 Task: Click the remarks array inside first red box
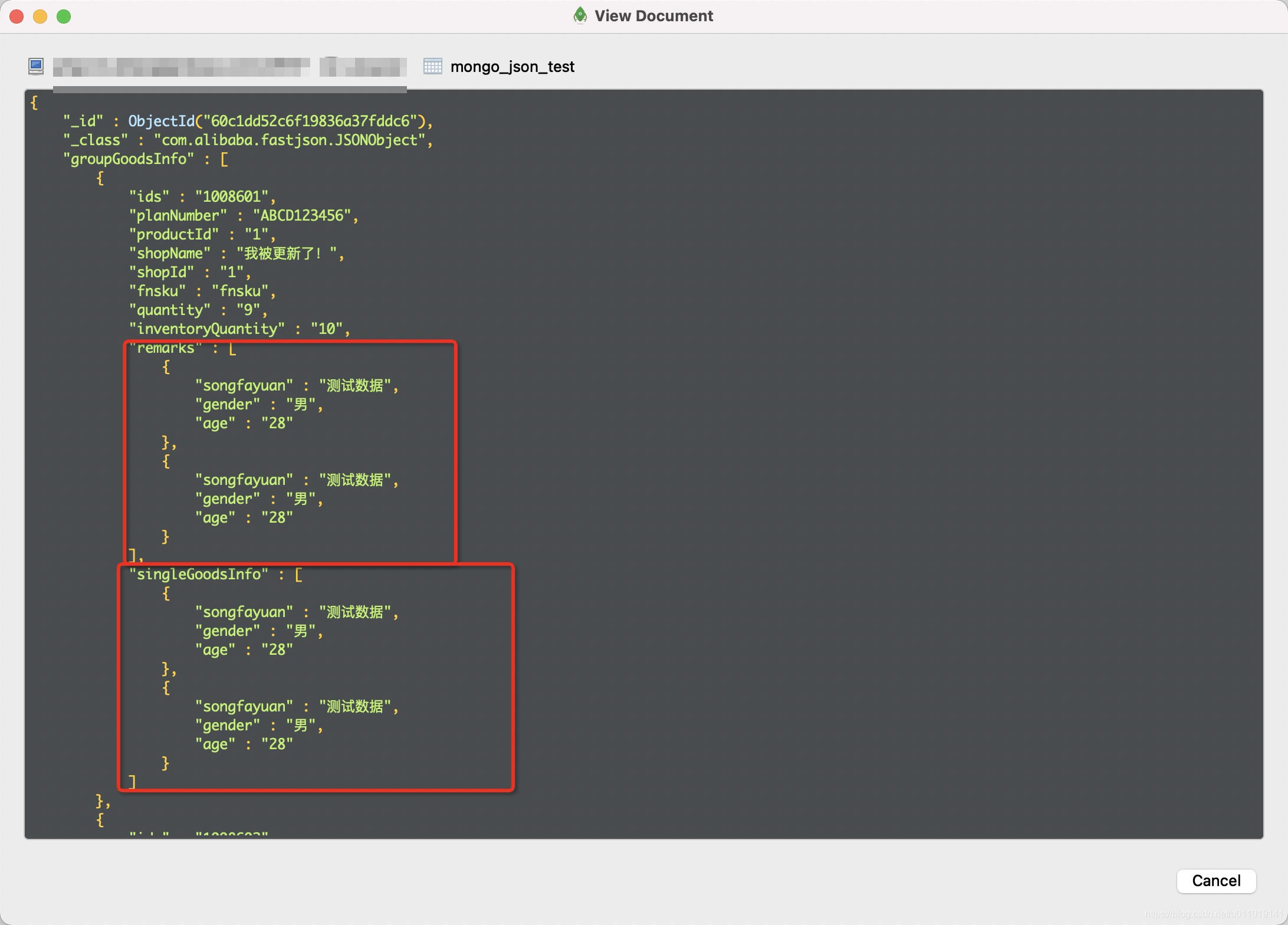tap(164, 347)
